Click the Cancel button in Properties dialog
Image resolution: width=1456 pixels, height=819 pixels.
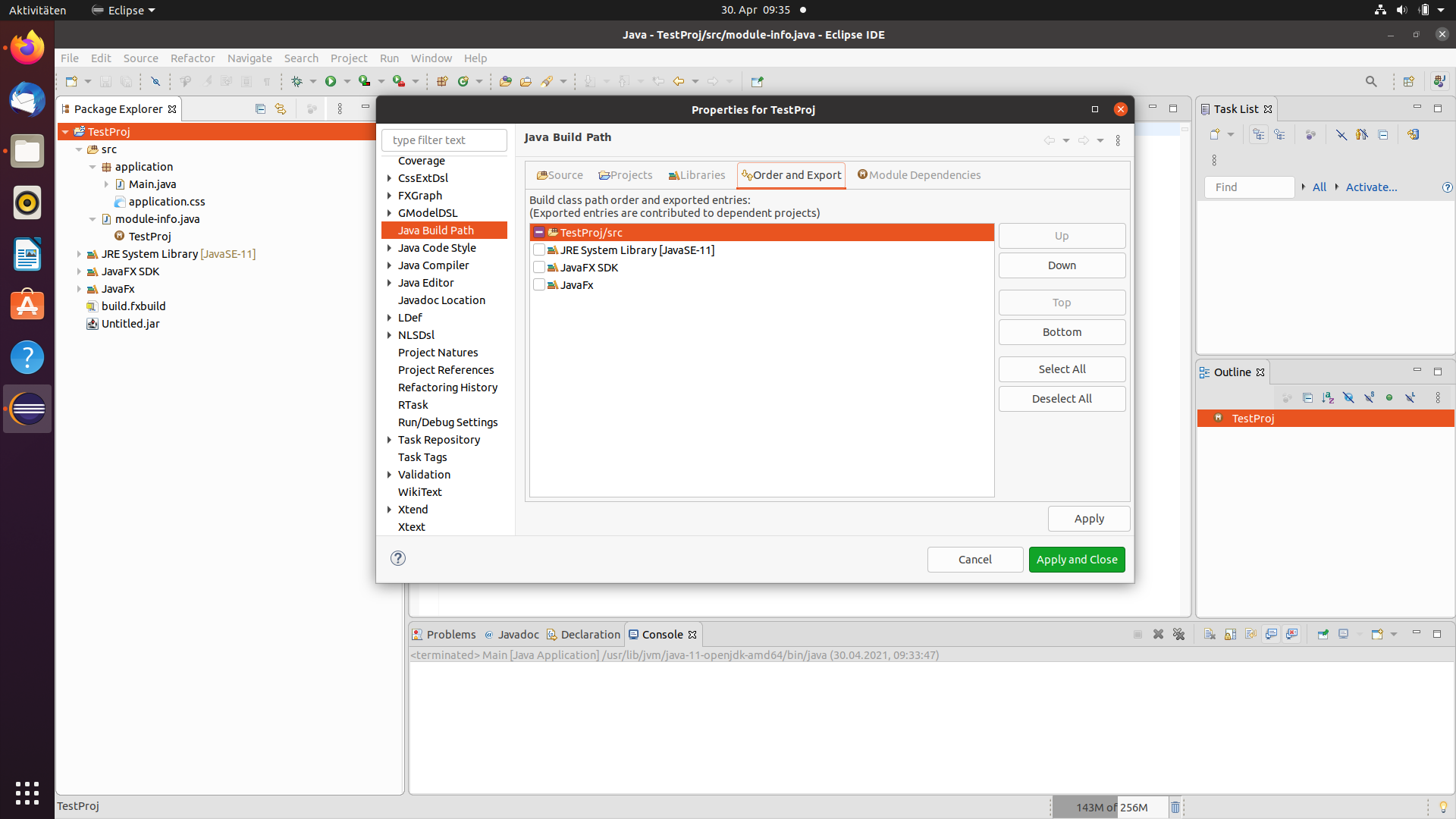coord(974,560)
